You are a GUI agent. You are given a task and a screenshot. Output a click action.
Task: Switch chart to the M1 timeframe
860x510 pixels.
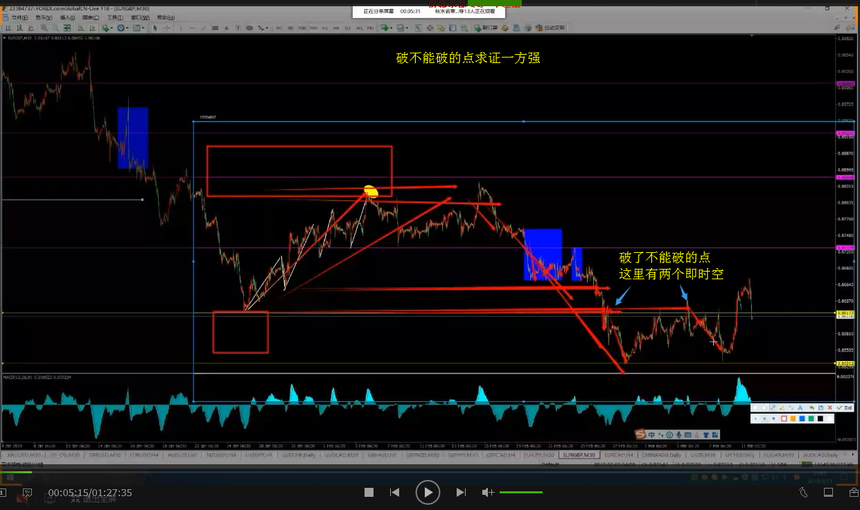pos(279,28)
